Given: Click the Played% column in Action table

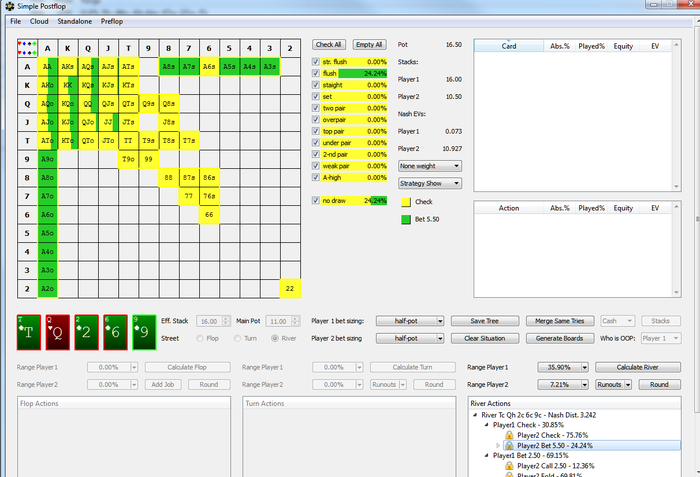Looking at the screenshot, I should point(591,208).
